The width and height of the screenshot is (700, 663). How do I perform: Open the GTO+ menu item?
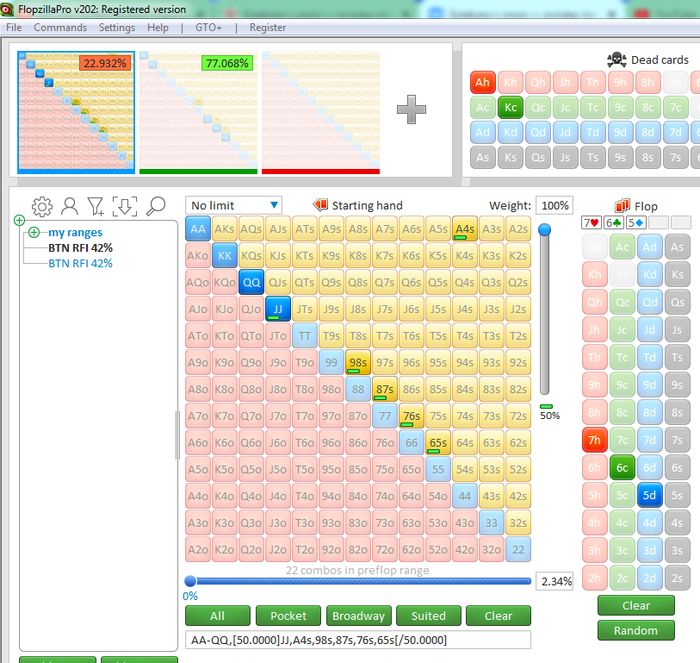click(208, 27)
